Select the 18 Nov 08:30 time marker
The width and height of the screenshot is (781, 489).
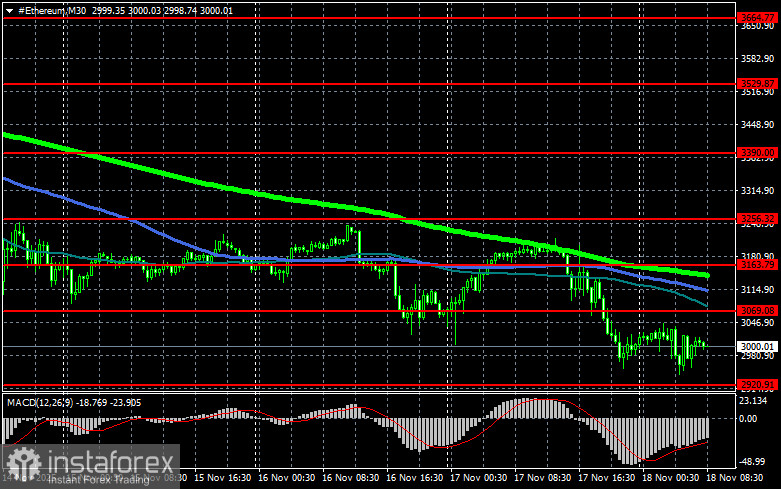click(x=735, y=478)
